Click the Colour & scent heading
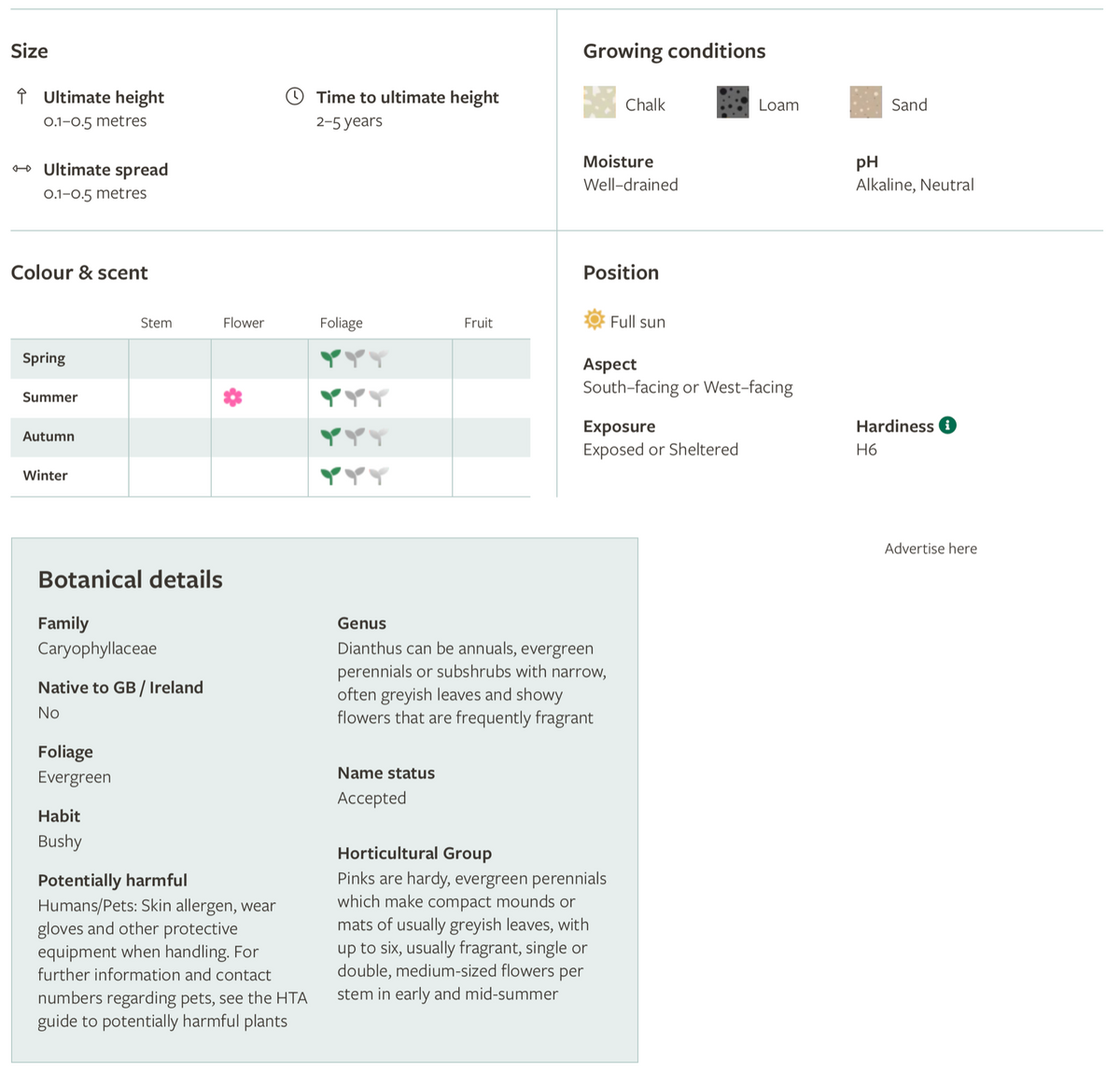The height and width of the screenshot is (1085, 1120). 79,272
